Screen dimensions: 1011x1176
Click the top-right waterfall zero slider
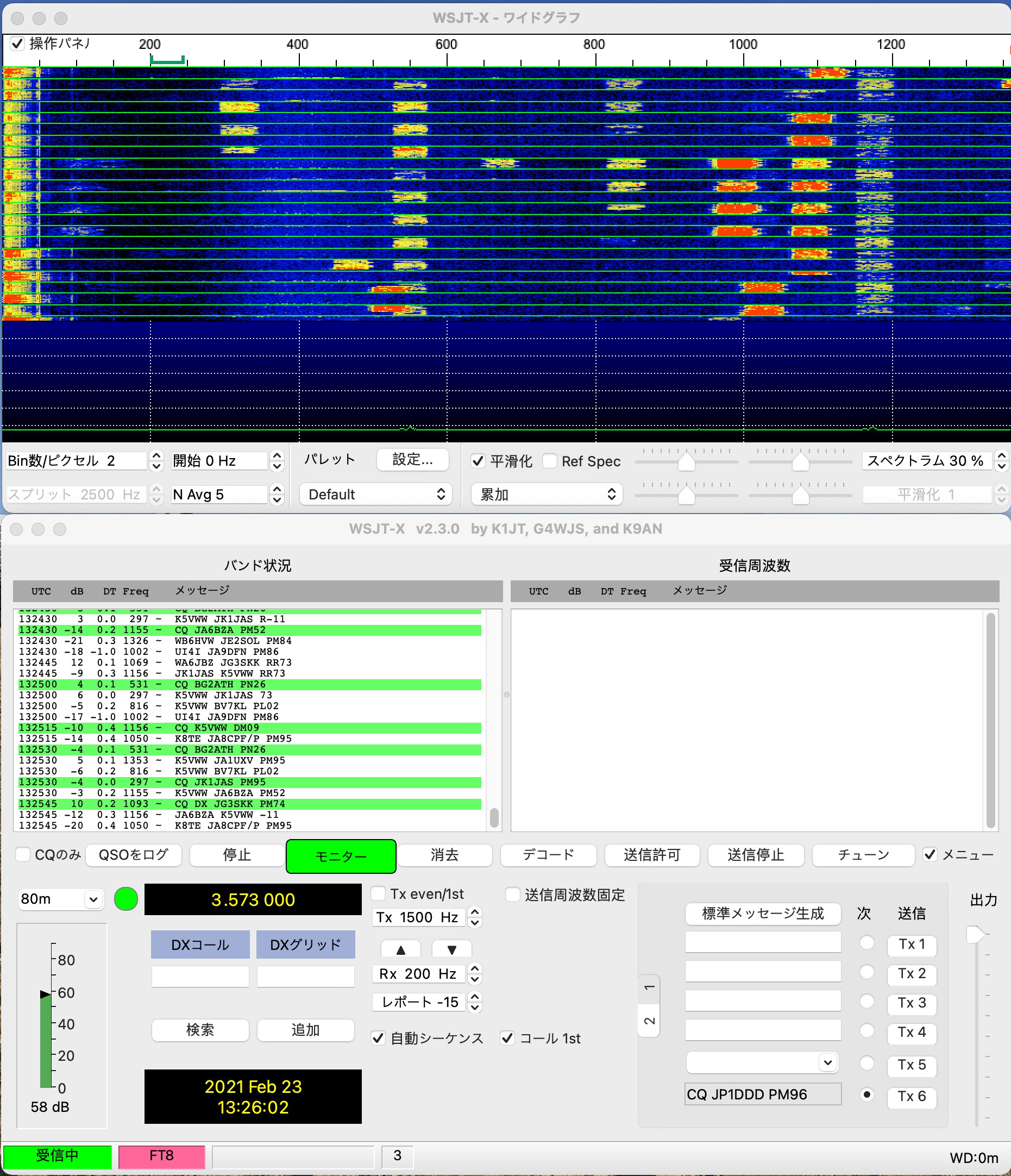tap(800, 461)
